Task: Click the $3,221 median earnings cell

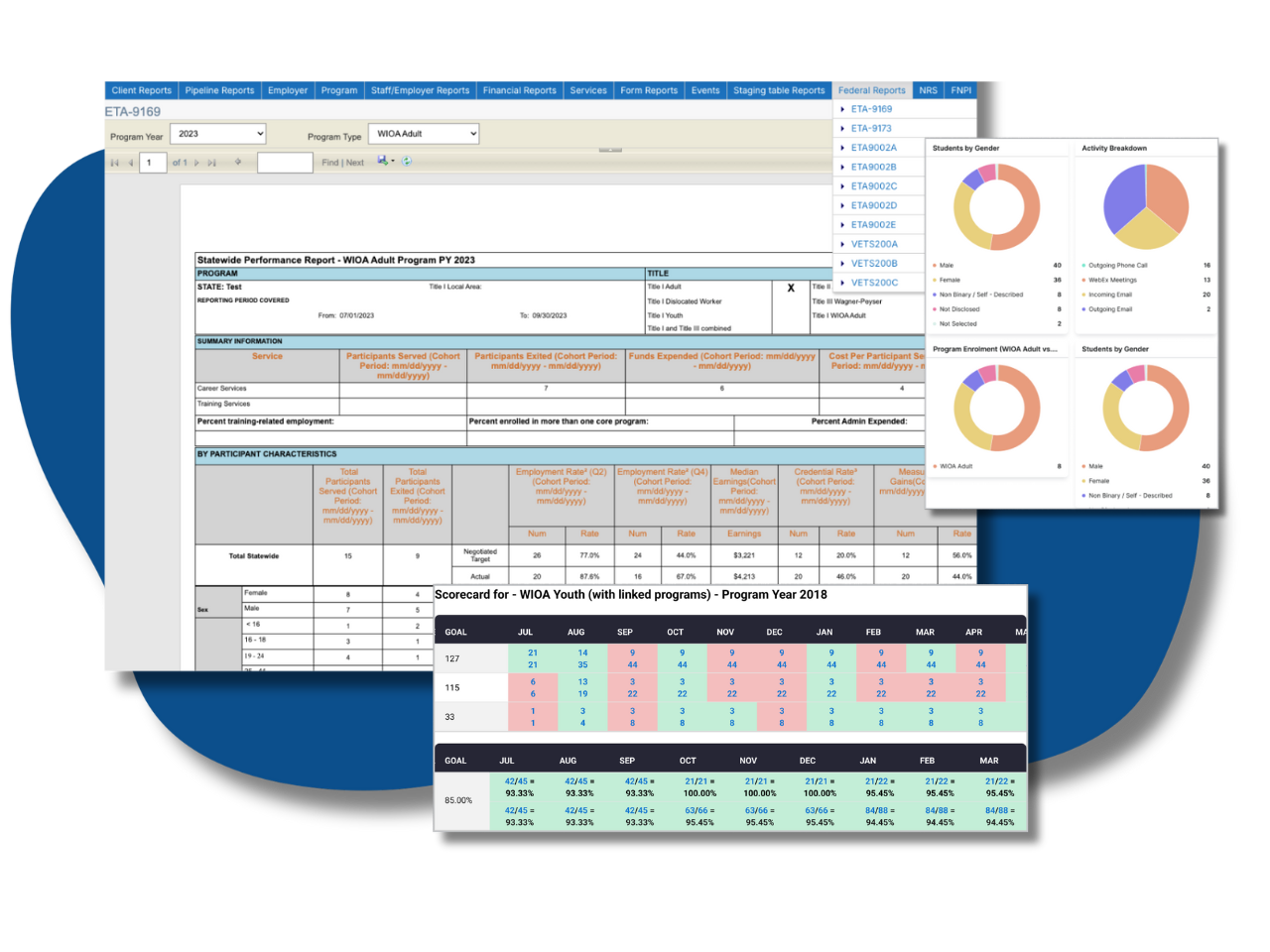Action: (744, 556)
